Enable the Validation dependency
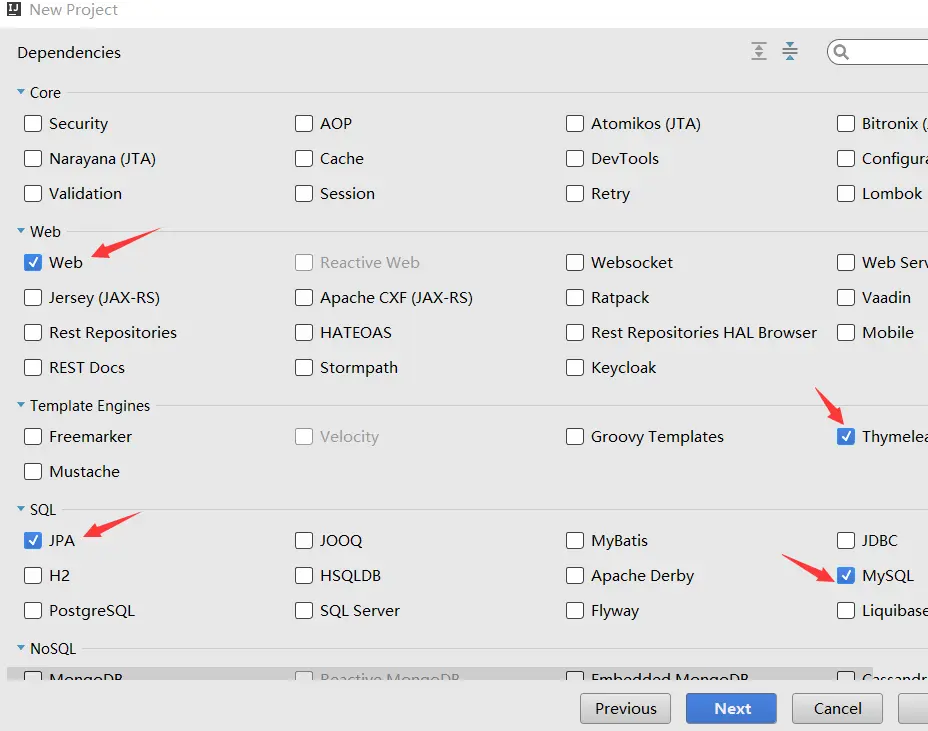The height and width of the screenshot is (731, 928). 33,194
